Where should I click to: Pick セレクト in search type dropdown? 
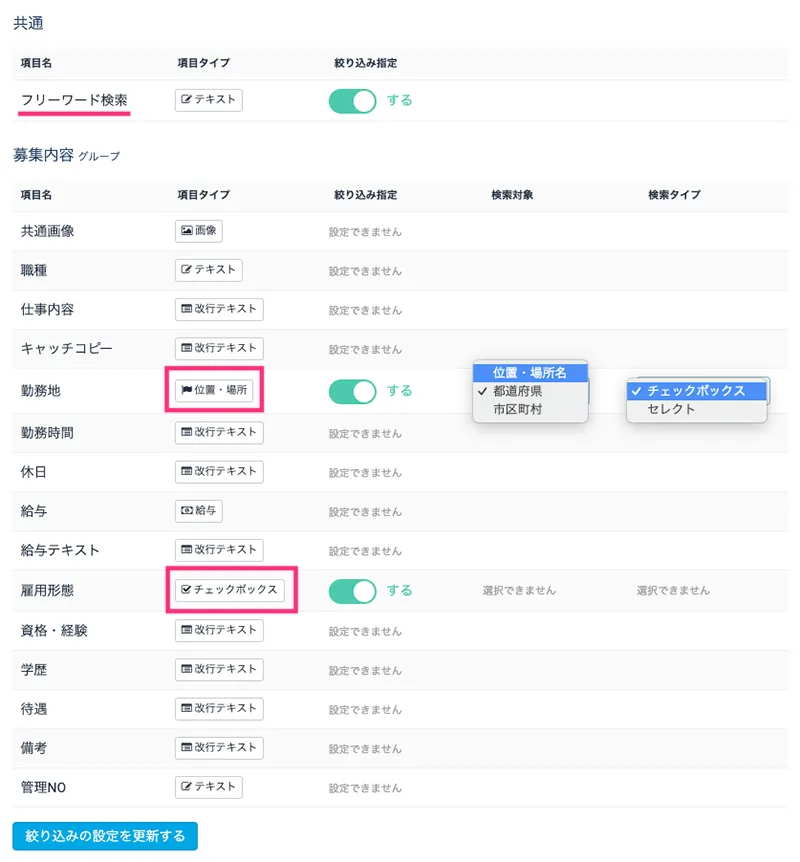[671, 409]
